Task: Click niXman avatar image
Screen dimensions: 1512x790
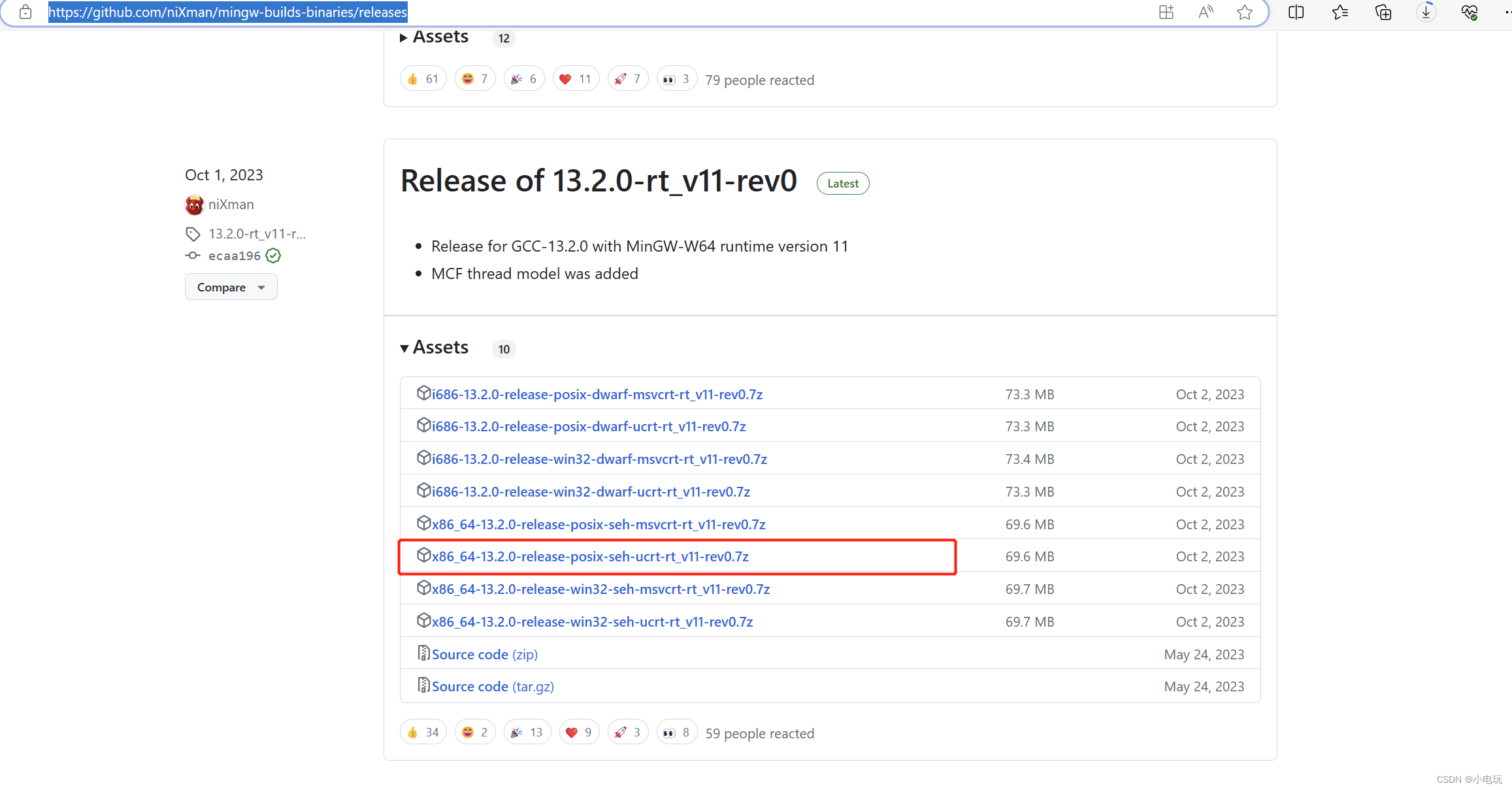Action: point(194,205)
